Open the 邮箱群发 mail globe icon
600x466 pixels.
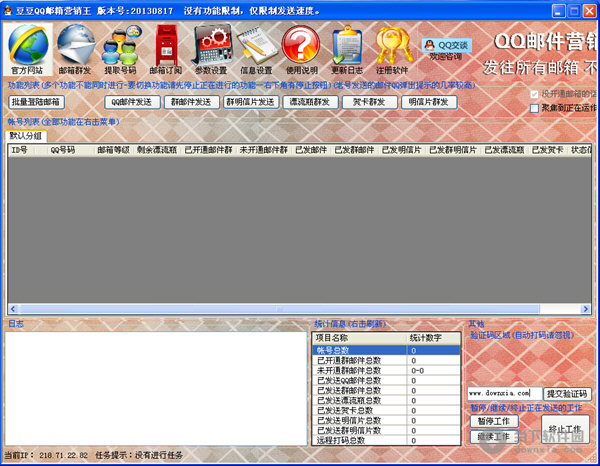pos(75,49)
